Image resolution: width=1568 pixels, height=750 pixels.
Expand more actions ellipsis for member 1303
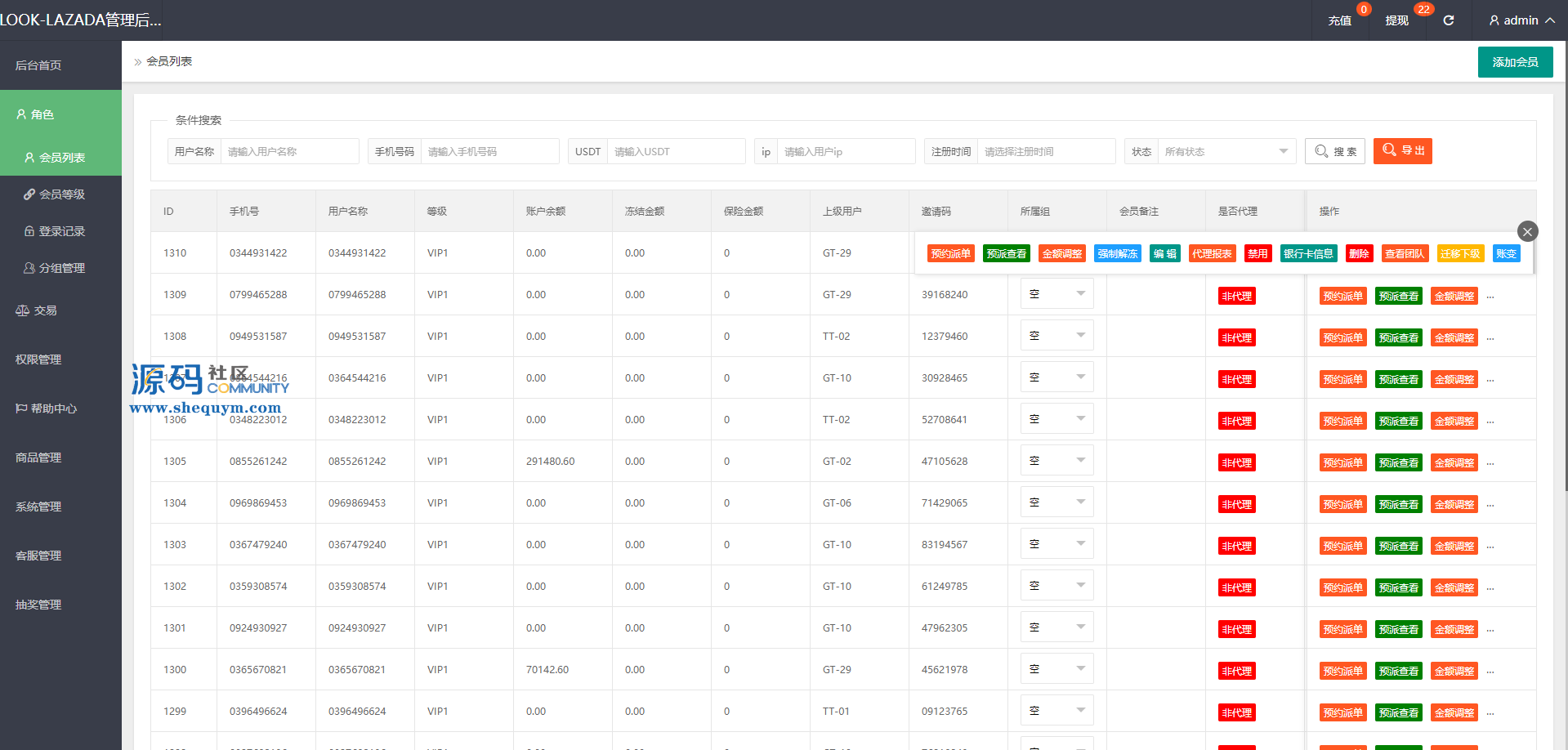[1490, 547]
